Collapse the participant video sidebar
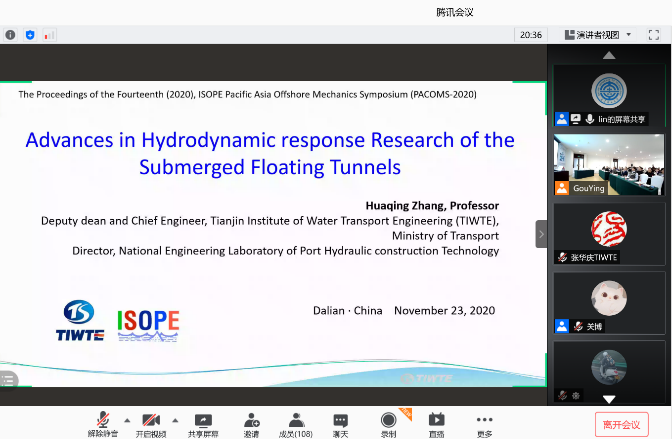The image size is (672, 439). [x=541, y=234]
